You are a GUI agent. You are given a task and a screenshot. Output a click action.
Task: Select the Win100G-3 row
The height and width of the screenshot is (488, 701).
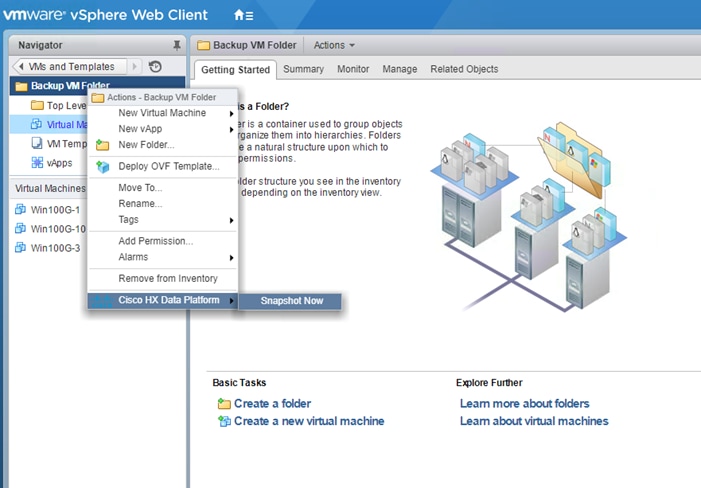49,248
